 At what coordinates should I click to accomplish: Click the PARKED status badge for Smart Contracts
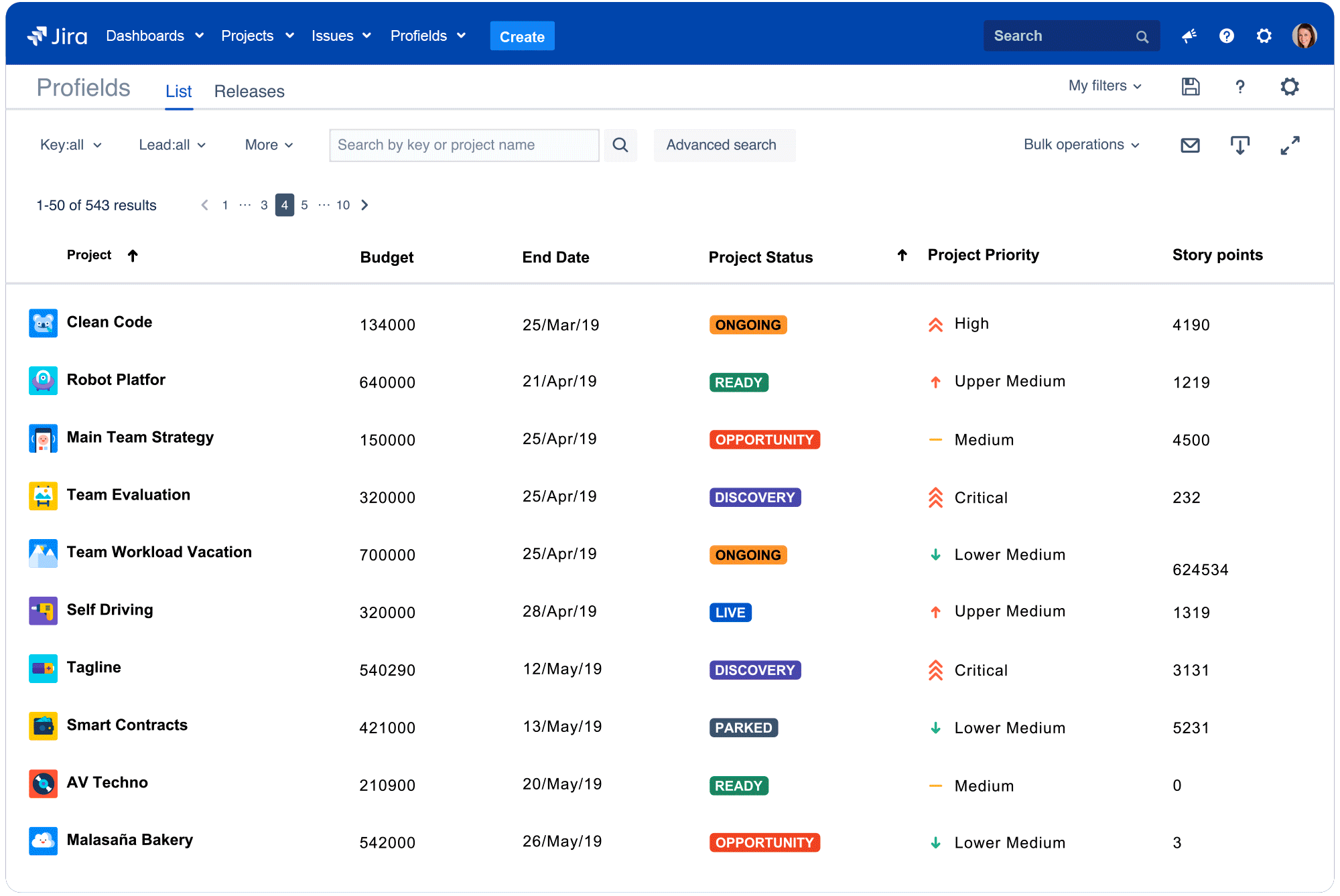744,728
